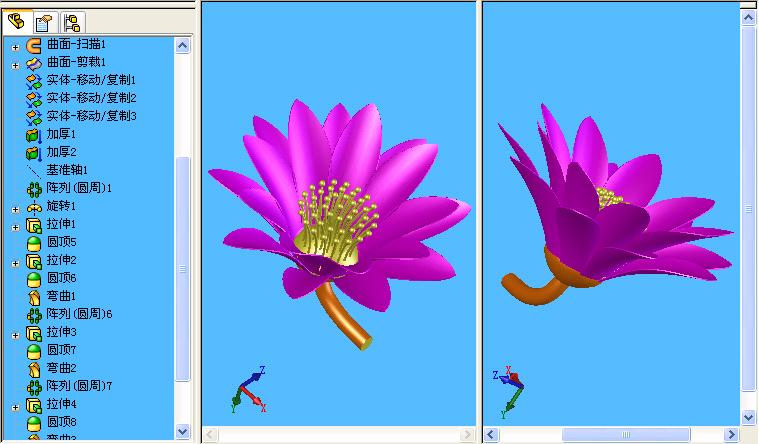
Task: Select the 阵列(圆周)1 label
Action: 79,188
